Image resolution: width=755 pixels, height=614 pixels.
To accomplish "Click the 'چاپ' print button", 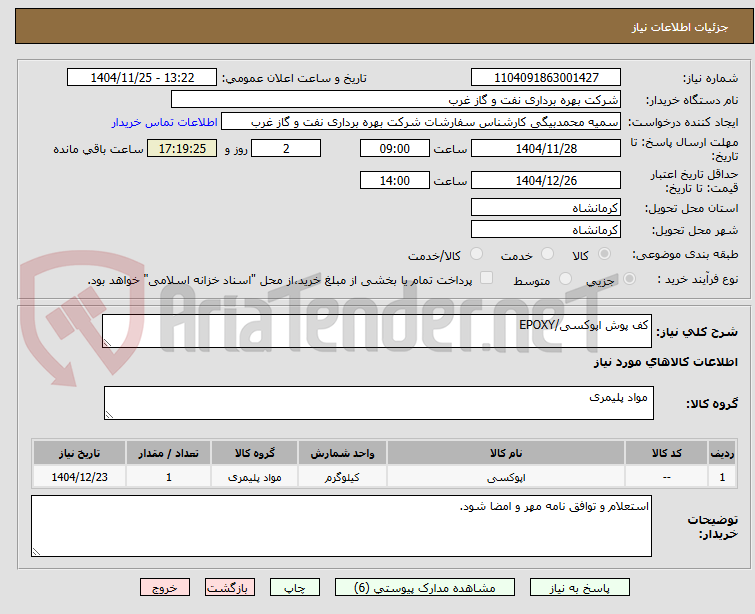I will click(295, 588).
